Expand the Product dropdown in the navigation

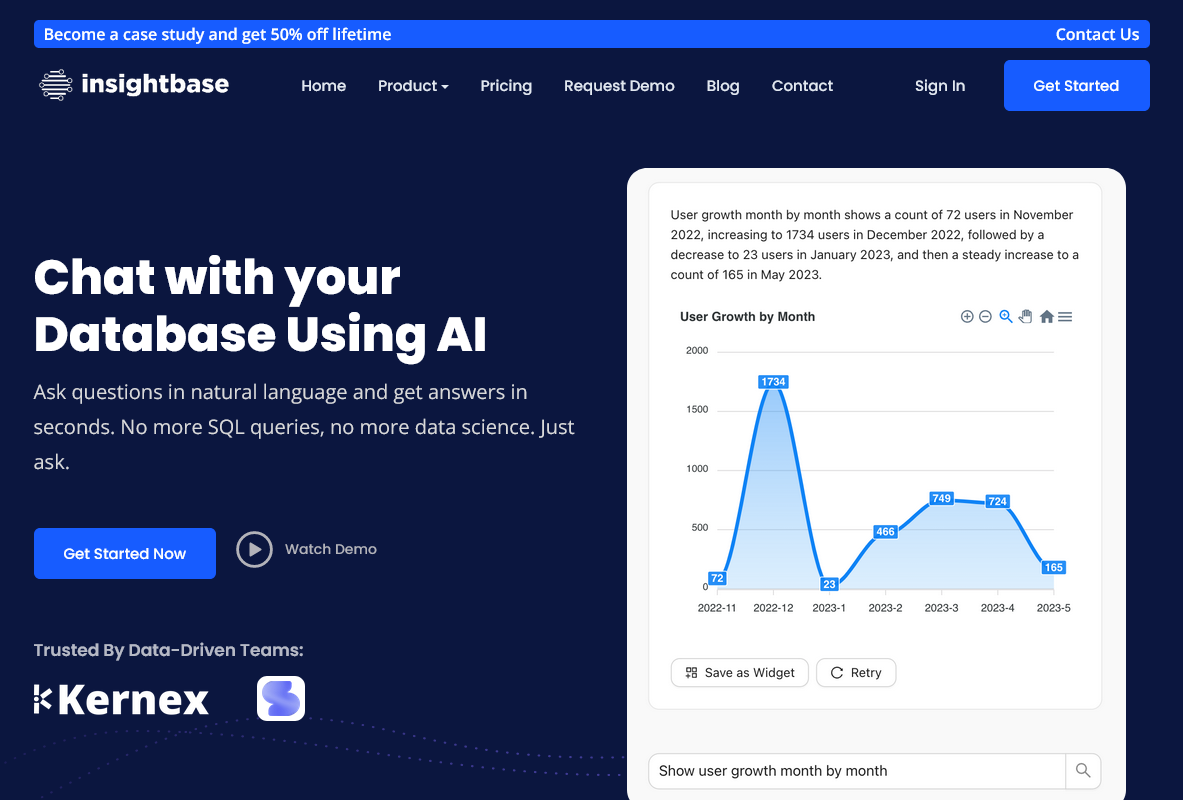(413, 86)
